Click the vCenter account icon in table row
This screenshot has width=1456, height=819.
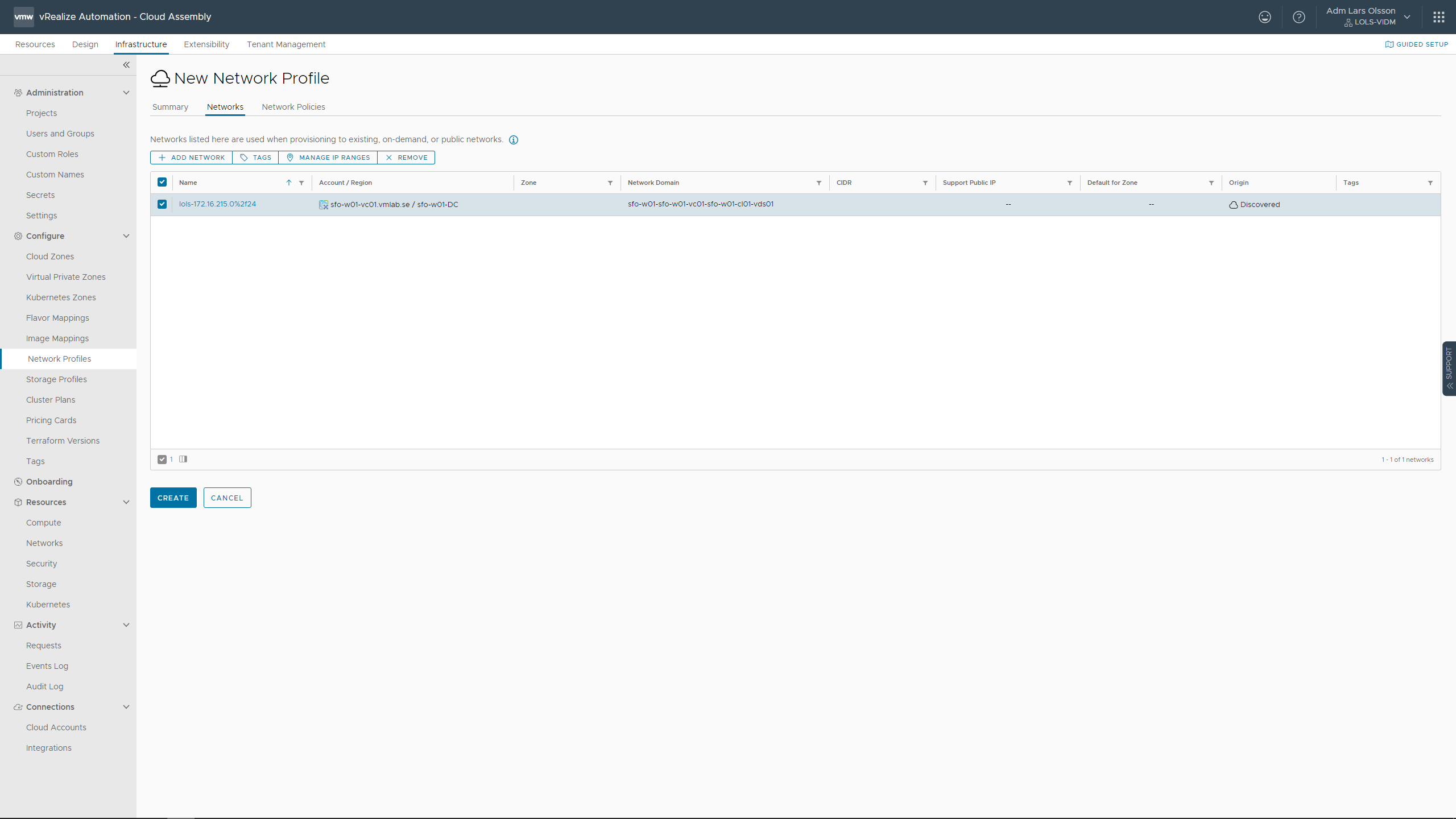tap(324, 205)
